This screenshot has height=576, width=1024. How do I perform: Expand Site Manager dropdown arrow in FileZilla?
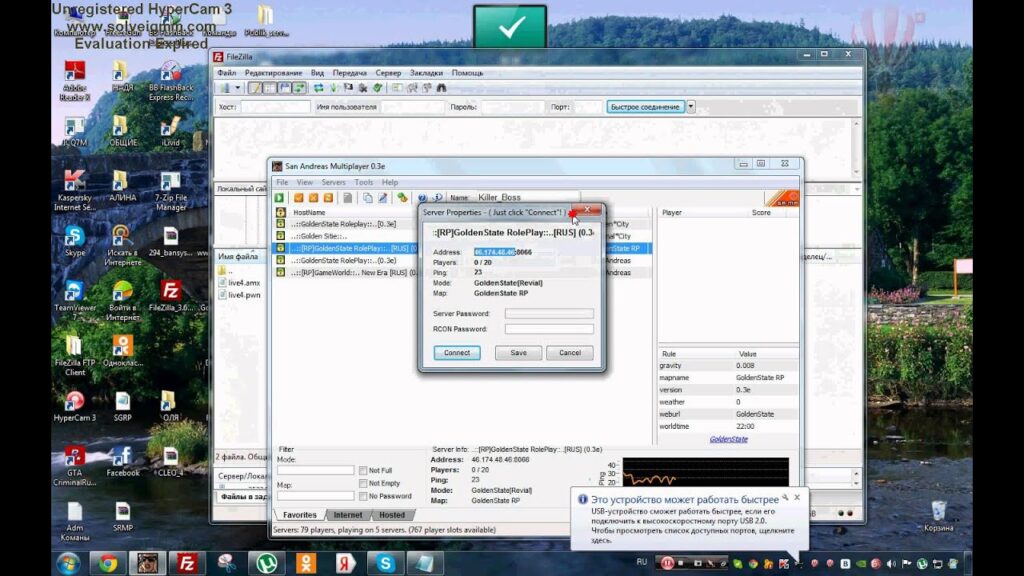tap(237, 88)
